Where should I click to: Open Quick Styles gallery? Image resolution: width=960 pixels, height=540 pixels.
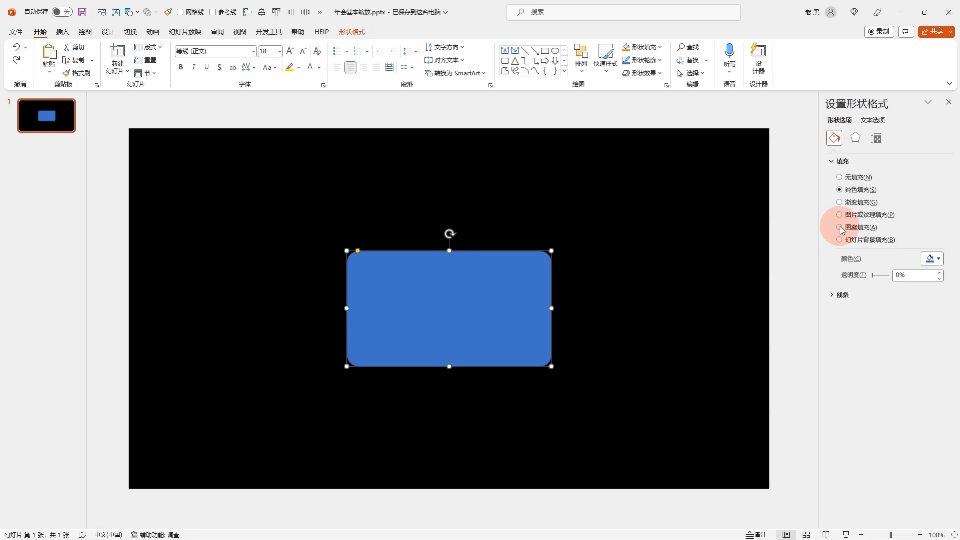pyautogui.click(x=605, y=57)
